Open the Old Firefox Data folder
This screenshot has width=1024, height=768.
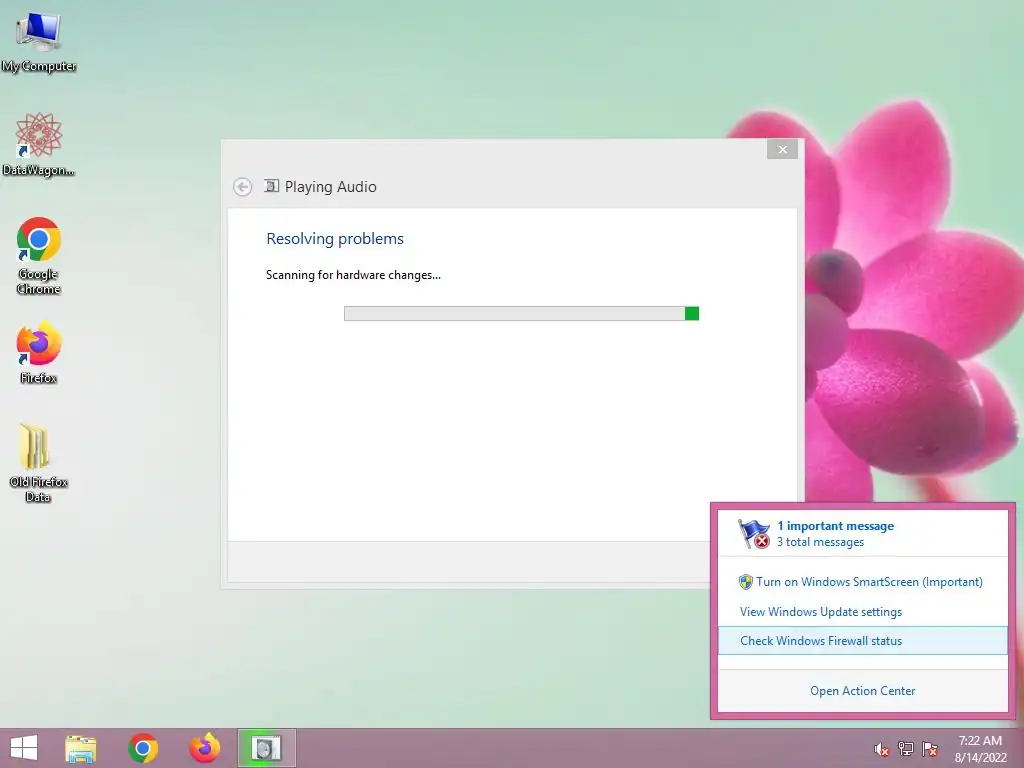pos(39,463)
